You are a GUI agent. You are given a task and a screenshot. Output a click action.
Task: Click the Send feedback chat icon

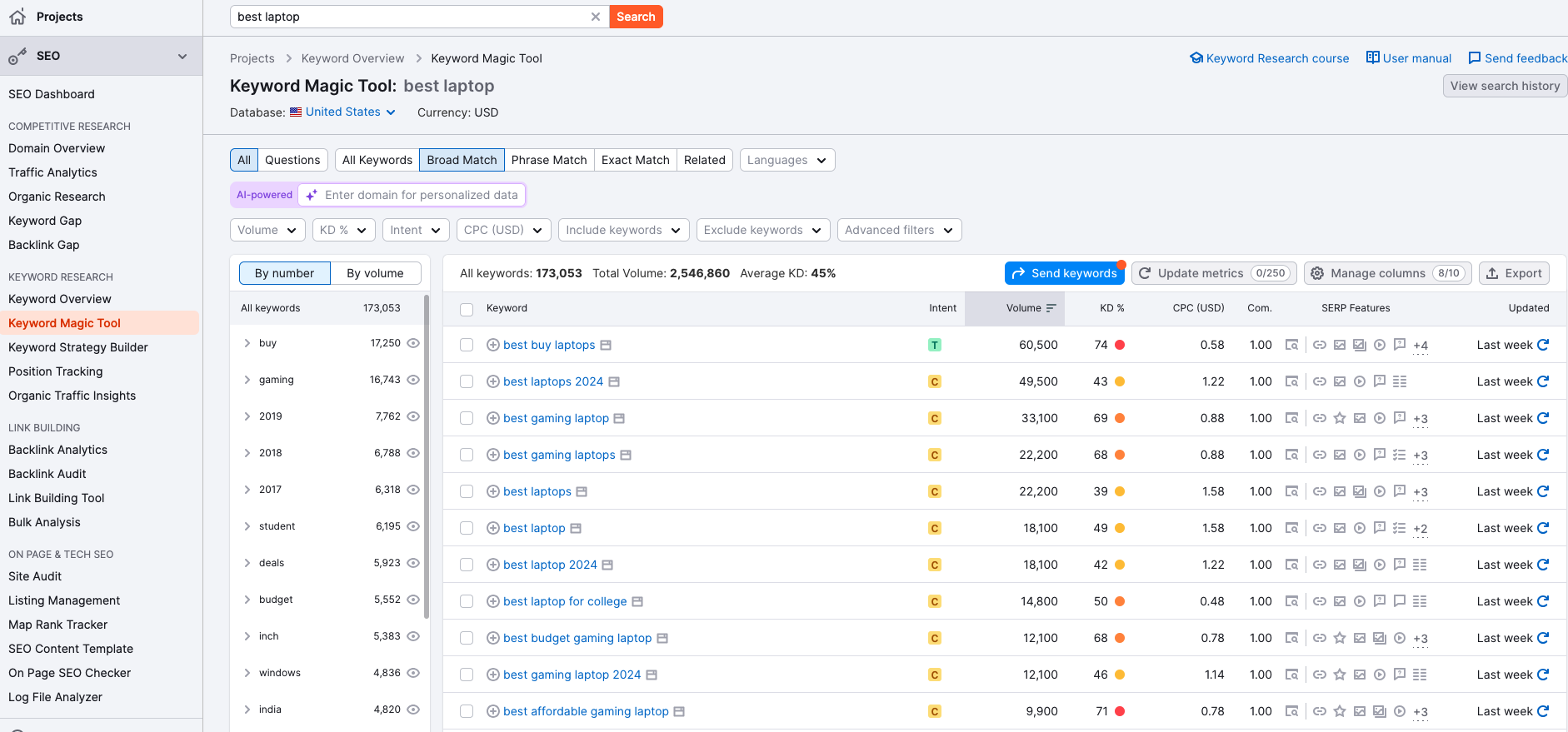point(1475,58)
